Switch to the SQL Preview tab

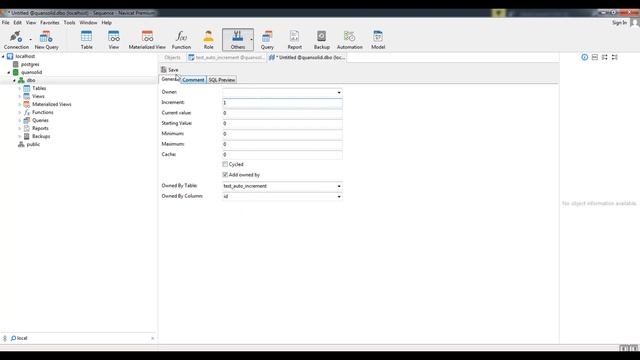(x=222, y=80)
